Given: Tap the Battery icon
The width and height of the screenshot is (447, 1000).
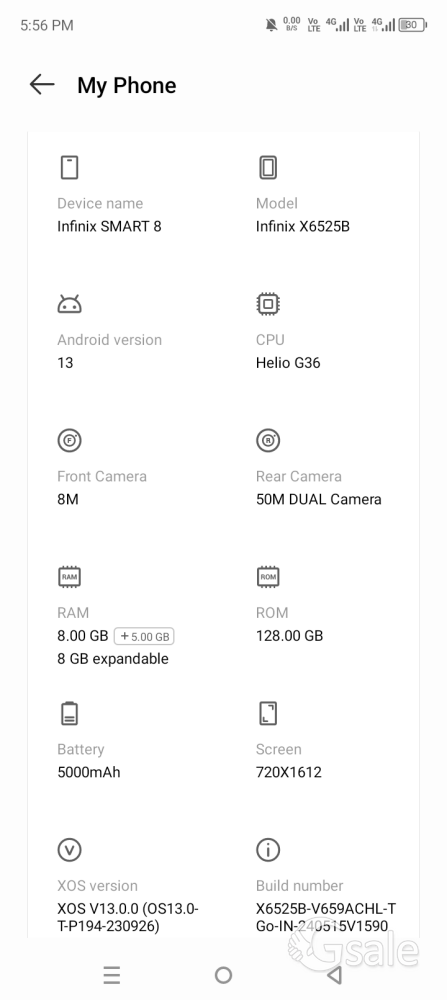Looking at the screenshot, I should pos(70,713).
